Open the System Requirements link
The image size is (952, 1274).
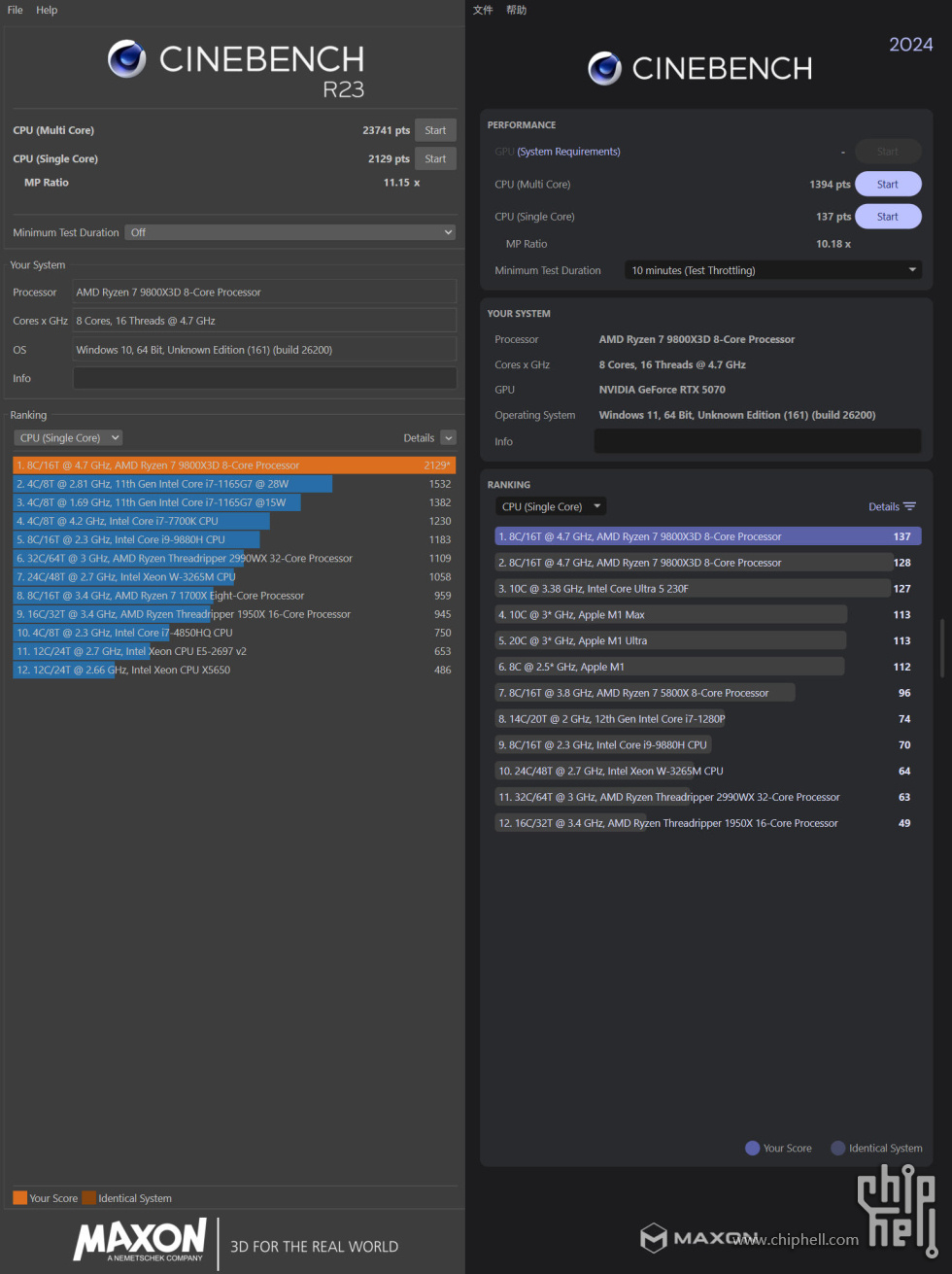[x=568, y=152]
